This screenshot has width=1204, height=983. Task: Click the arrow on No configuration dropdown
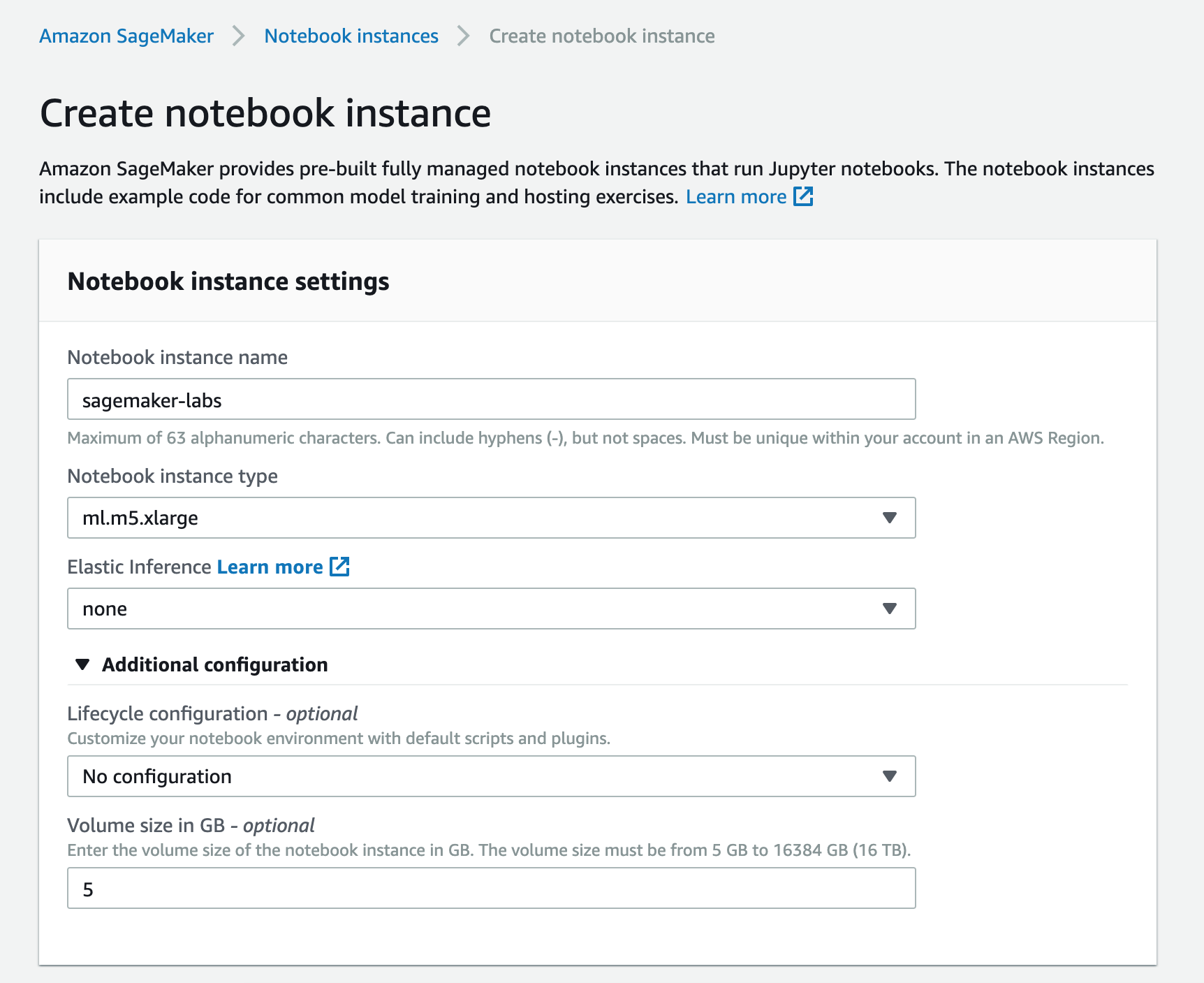pyautogui.click(x=889, y=776)
